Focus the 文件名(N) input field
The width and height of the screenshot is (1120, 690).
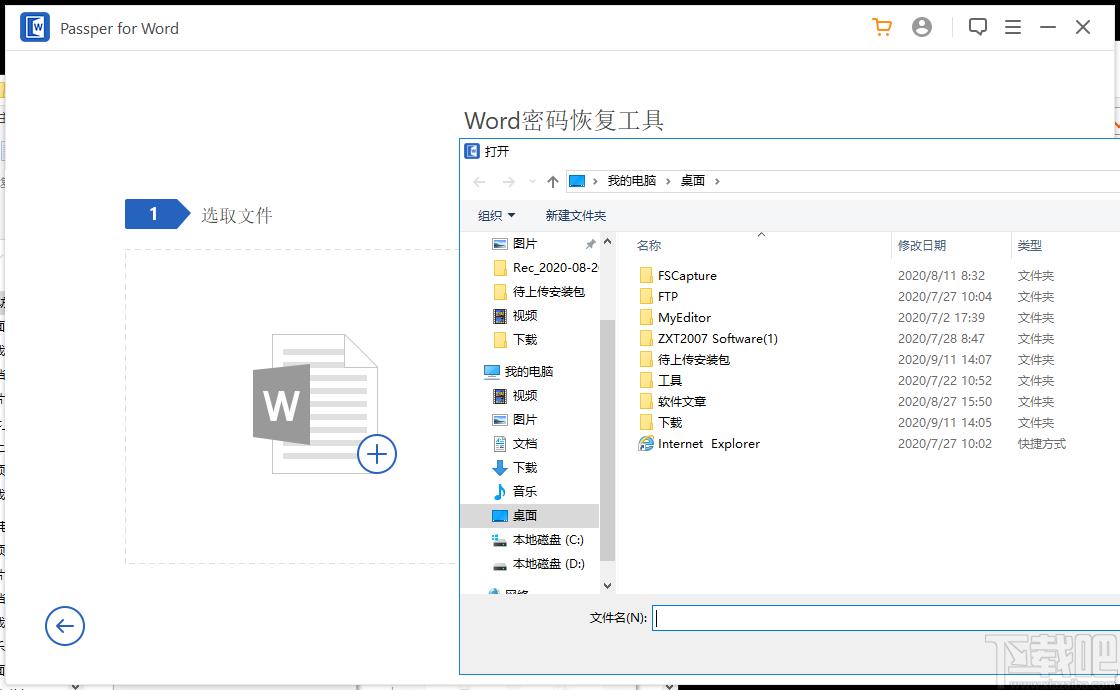click(886, 618)
